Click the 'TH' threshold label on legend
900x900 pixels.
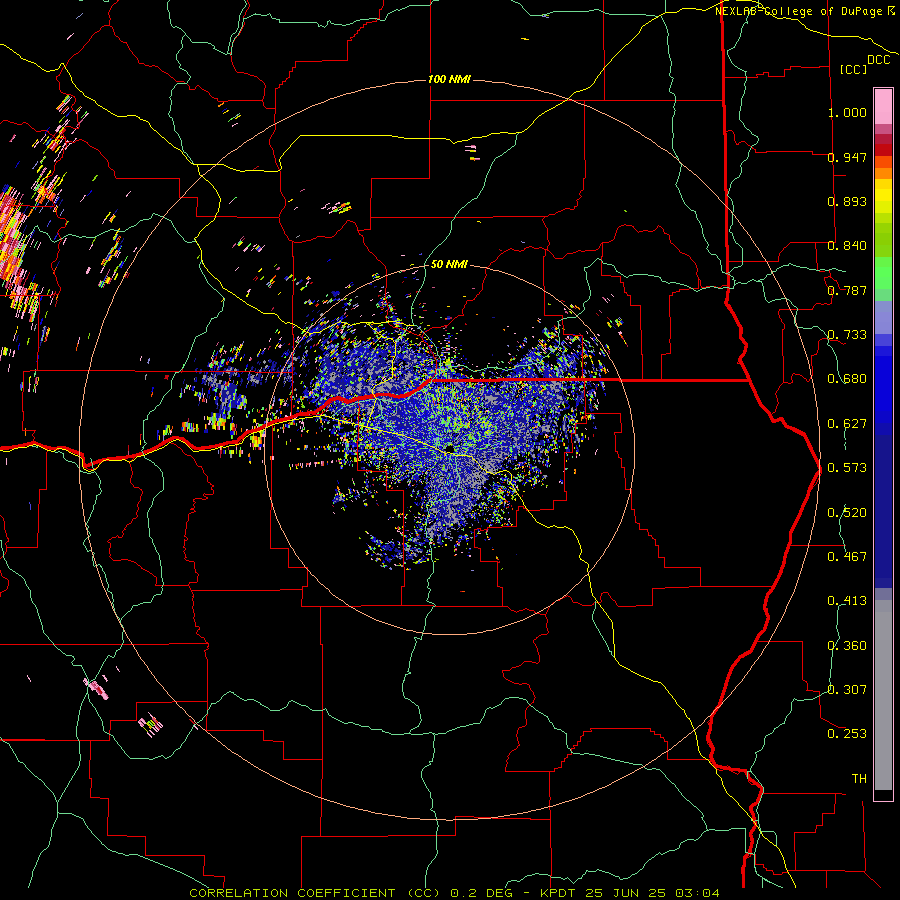coord(859,779)
